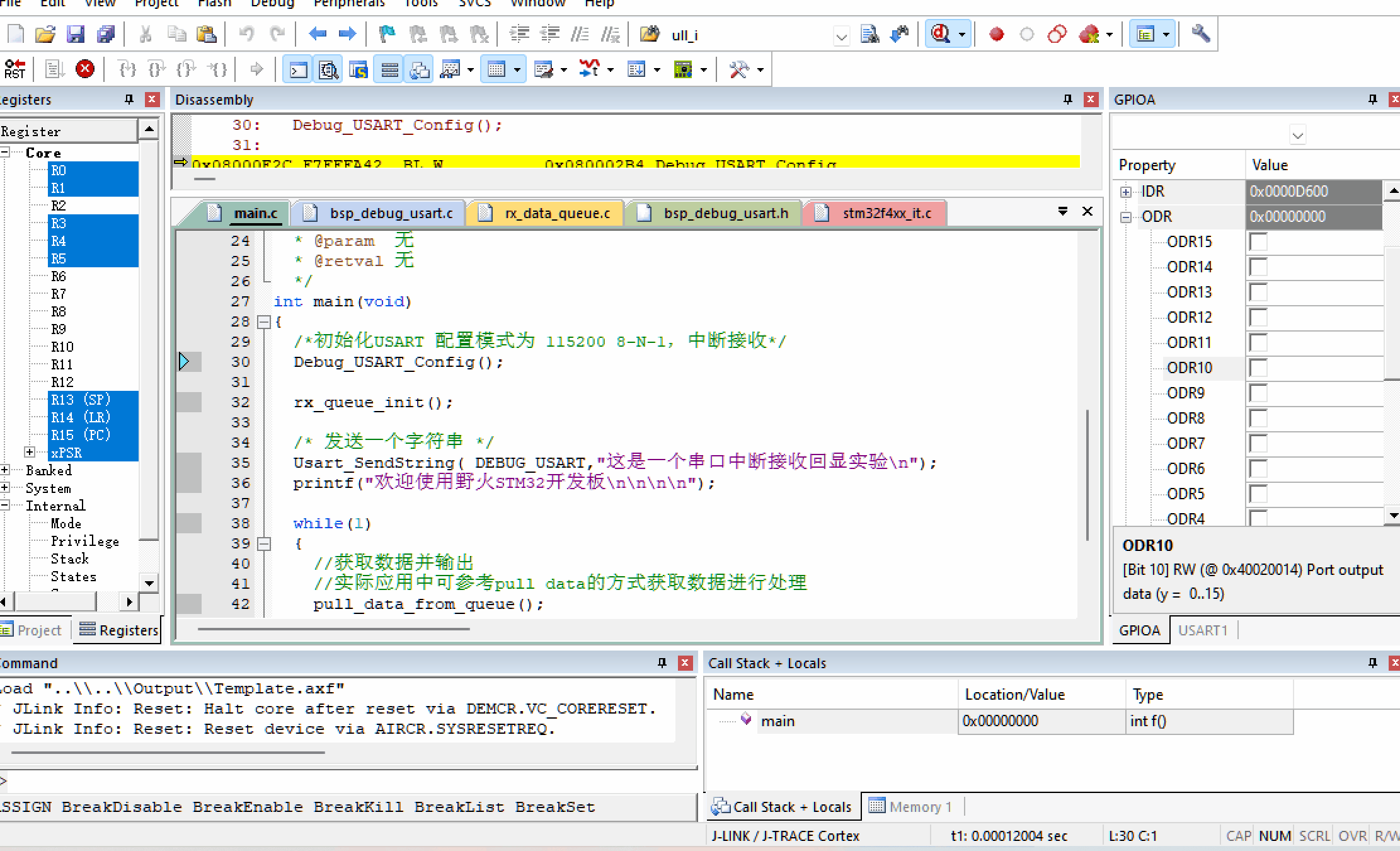Click the Command window input field
The width and height of the screenshot is (1400, 851).
point(347,782)
